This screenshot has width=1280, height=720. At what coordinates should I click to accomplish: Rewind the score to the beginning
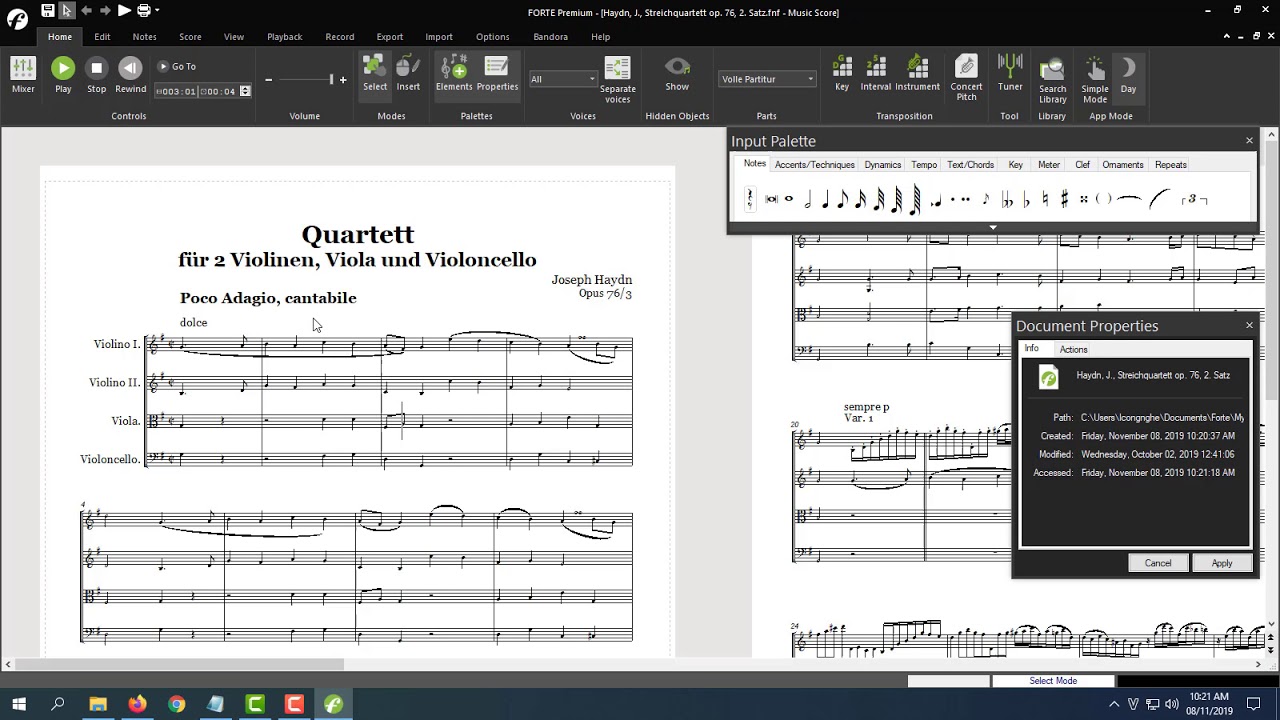tap(130, 74)
